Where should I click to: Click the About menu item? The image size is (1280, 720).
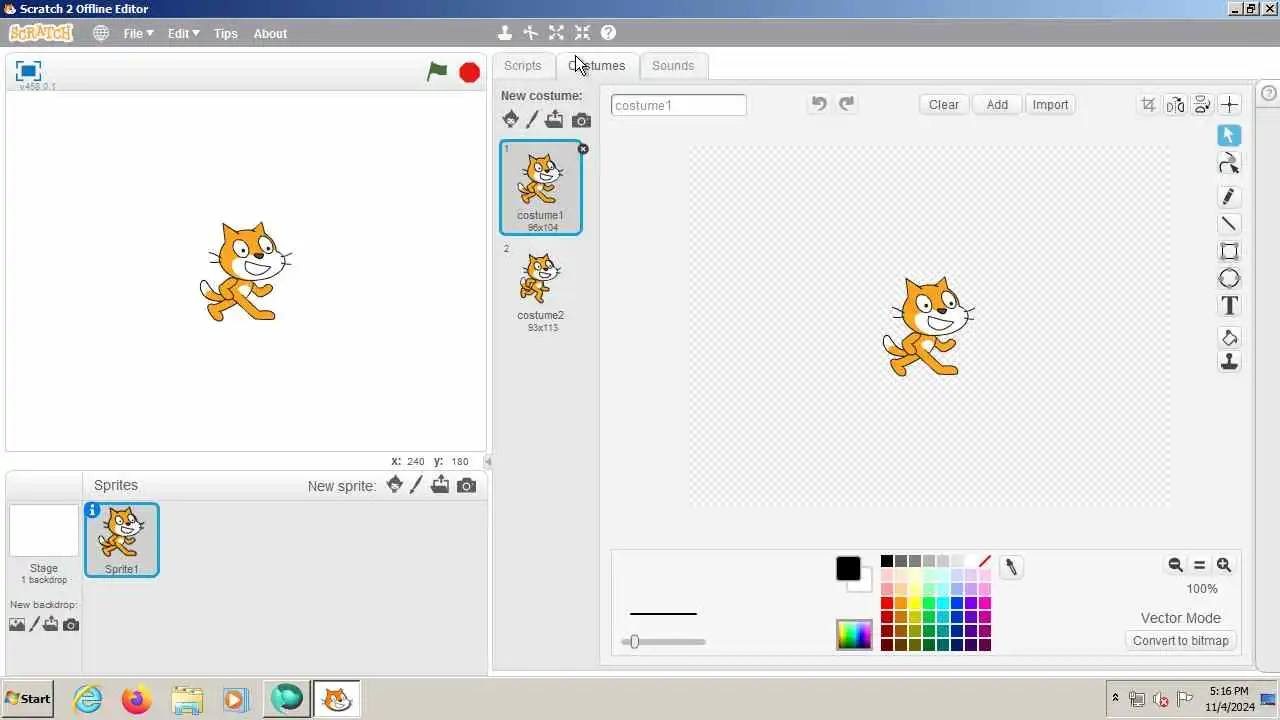click(270, 33)
